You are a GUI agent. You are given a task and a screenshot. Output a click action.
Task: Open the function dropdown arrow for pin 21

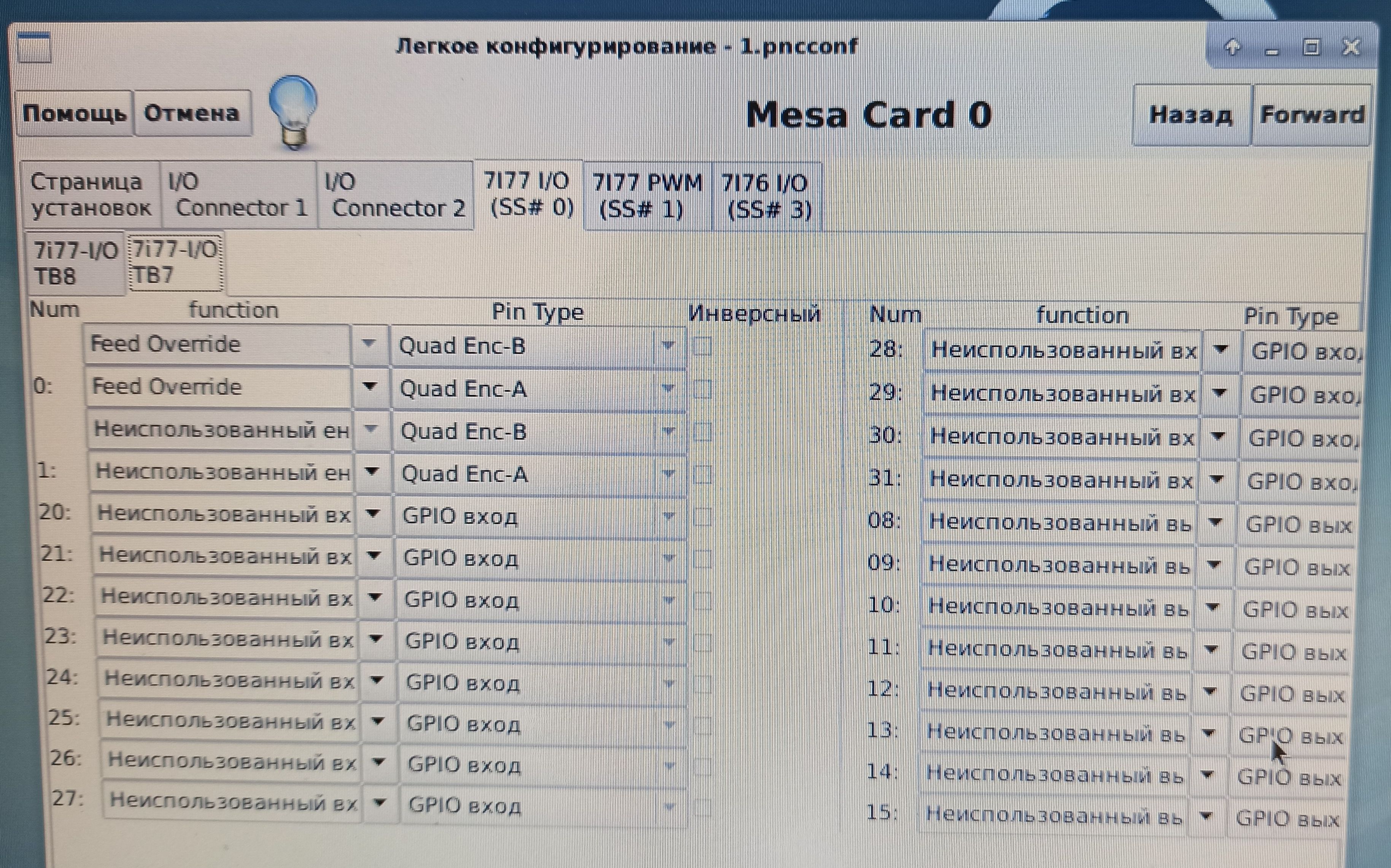374,556
